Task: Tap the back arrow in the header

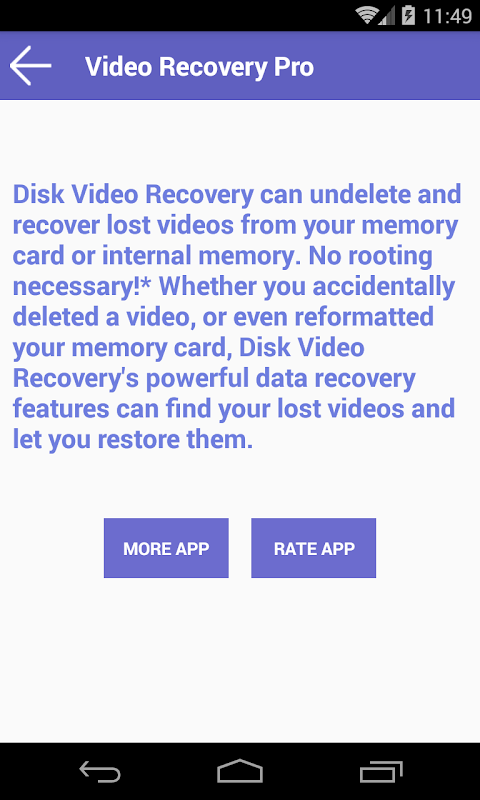Action: 31,65
